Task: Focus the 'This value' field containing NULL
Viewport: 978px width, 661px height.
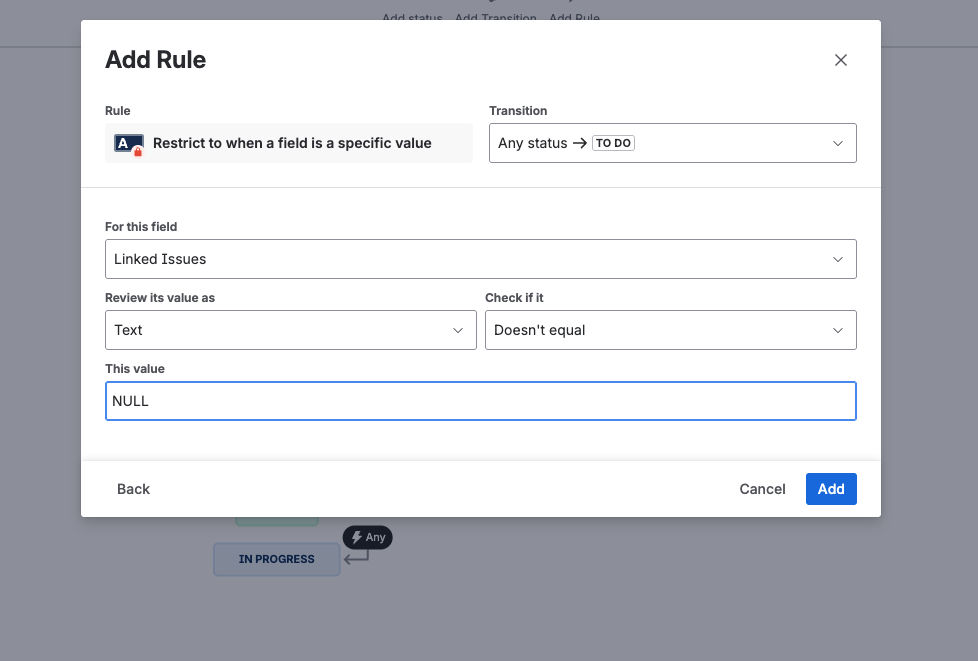Action: click(x=480, y=401)
